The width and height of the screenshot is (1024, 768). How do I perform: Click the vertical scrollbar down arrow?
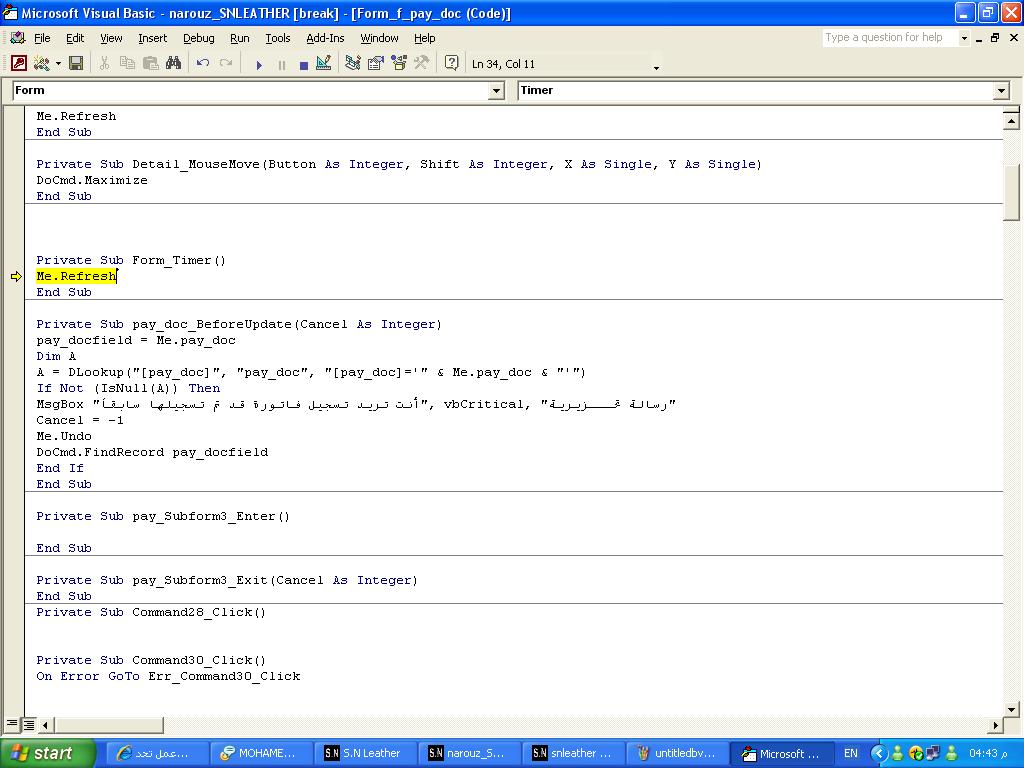click(x=1010, y=709)
